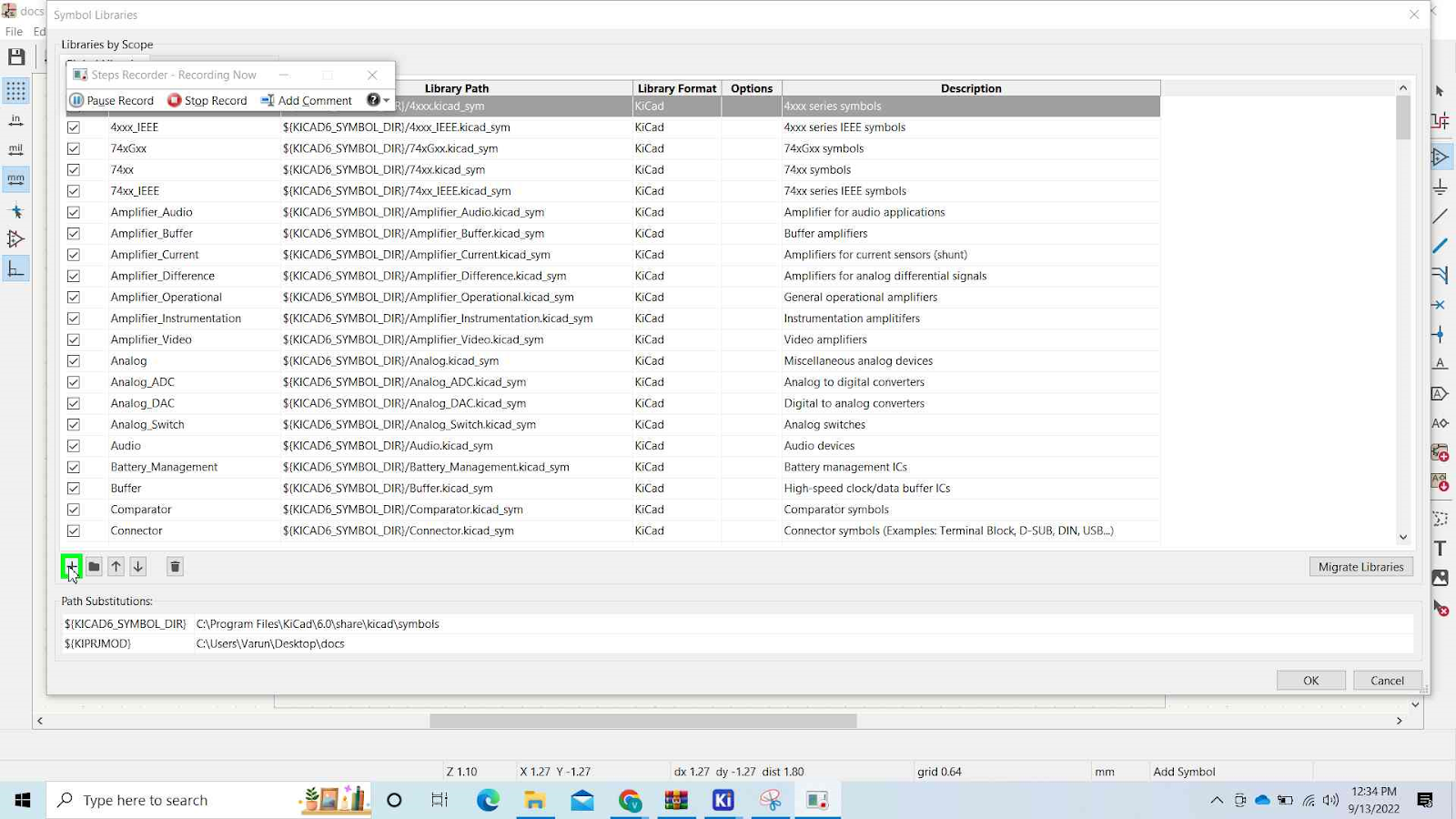Click the Description column header
Screen dimensions: 1456x819
tap(971, 88)
